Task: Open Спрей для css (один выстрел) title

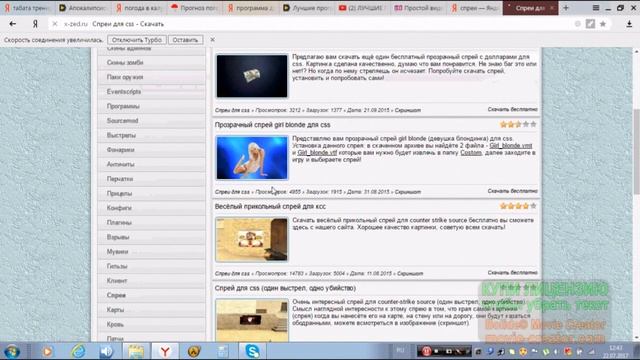Action: click(x=285, y=288)
